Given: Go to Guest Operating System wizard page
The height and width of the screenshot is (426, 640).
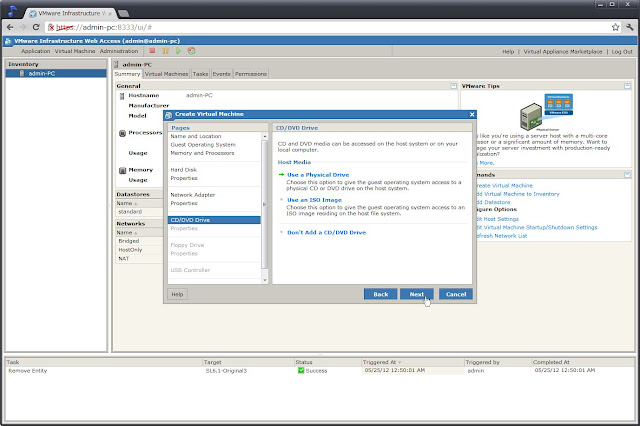Looking at the screenshot, I should pos(203,145).
